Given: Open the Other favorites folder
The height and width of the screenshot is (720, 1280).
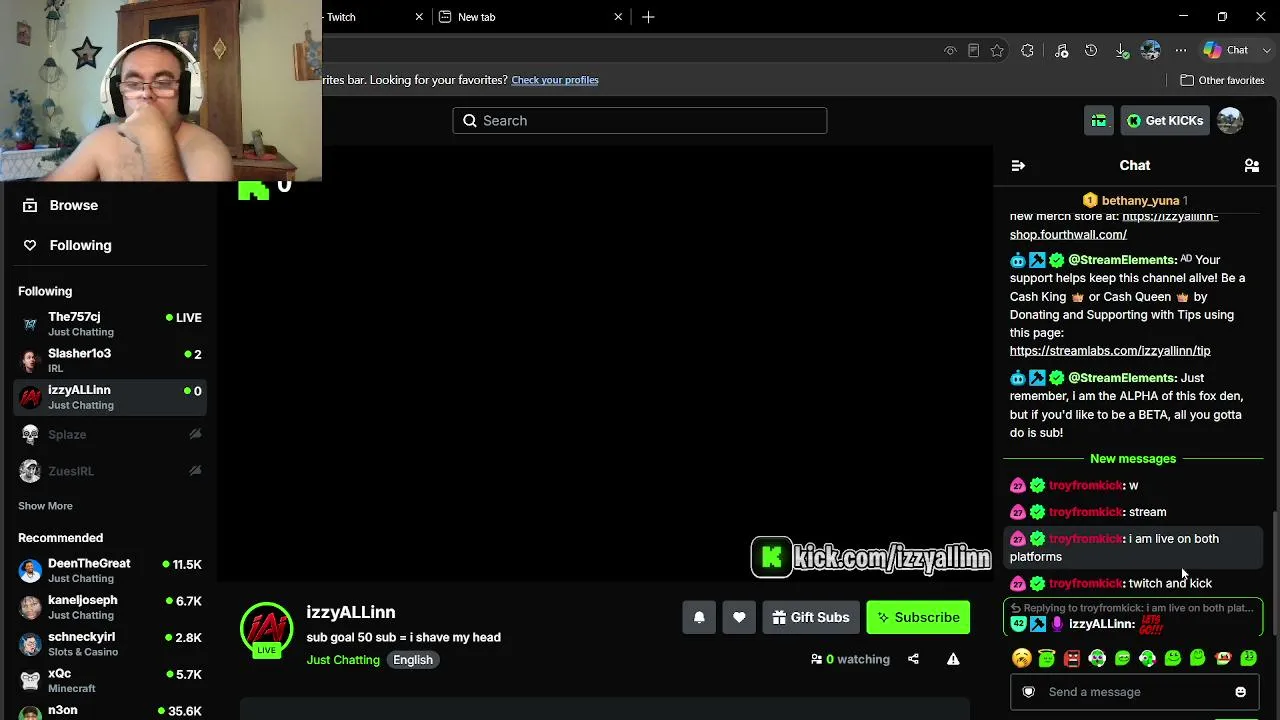Looking at the screenshot, I should 1222,80.
